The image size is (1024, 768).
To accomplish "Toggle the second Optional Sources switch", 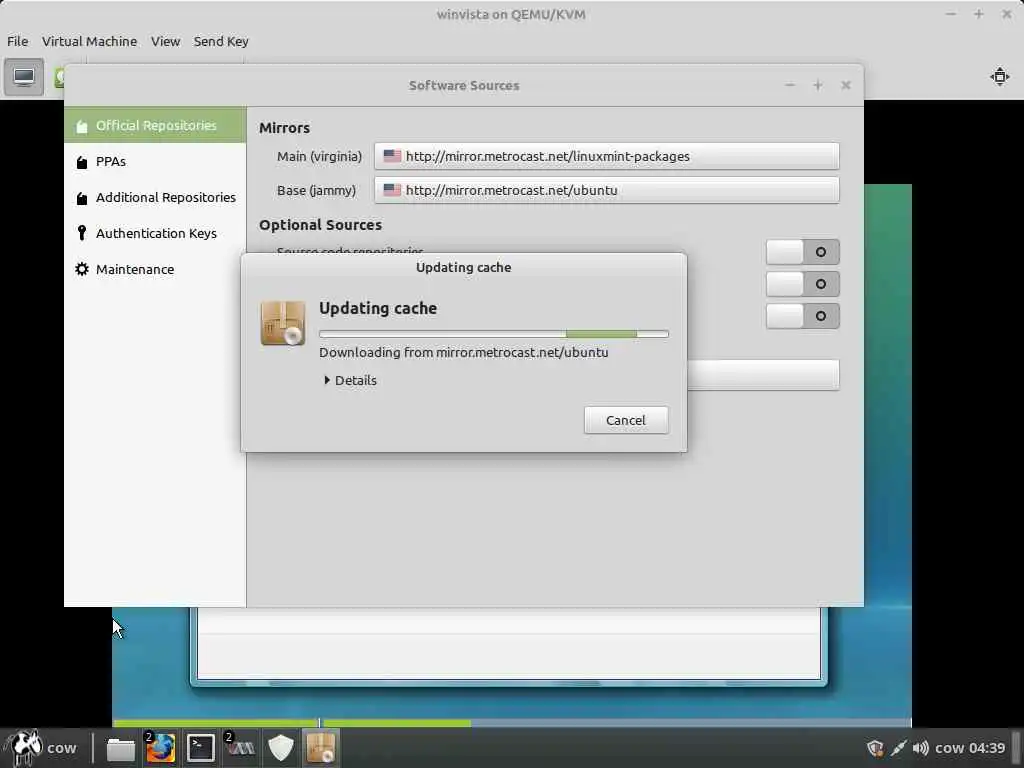I will (x=803, y=284).
